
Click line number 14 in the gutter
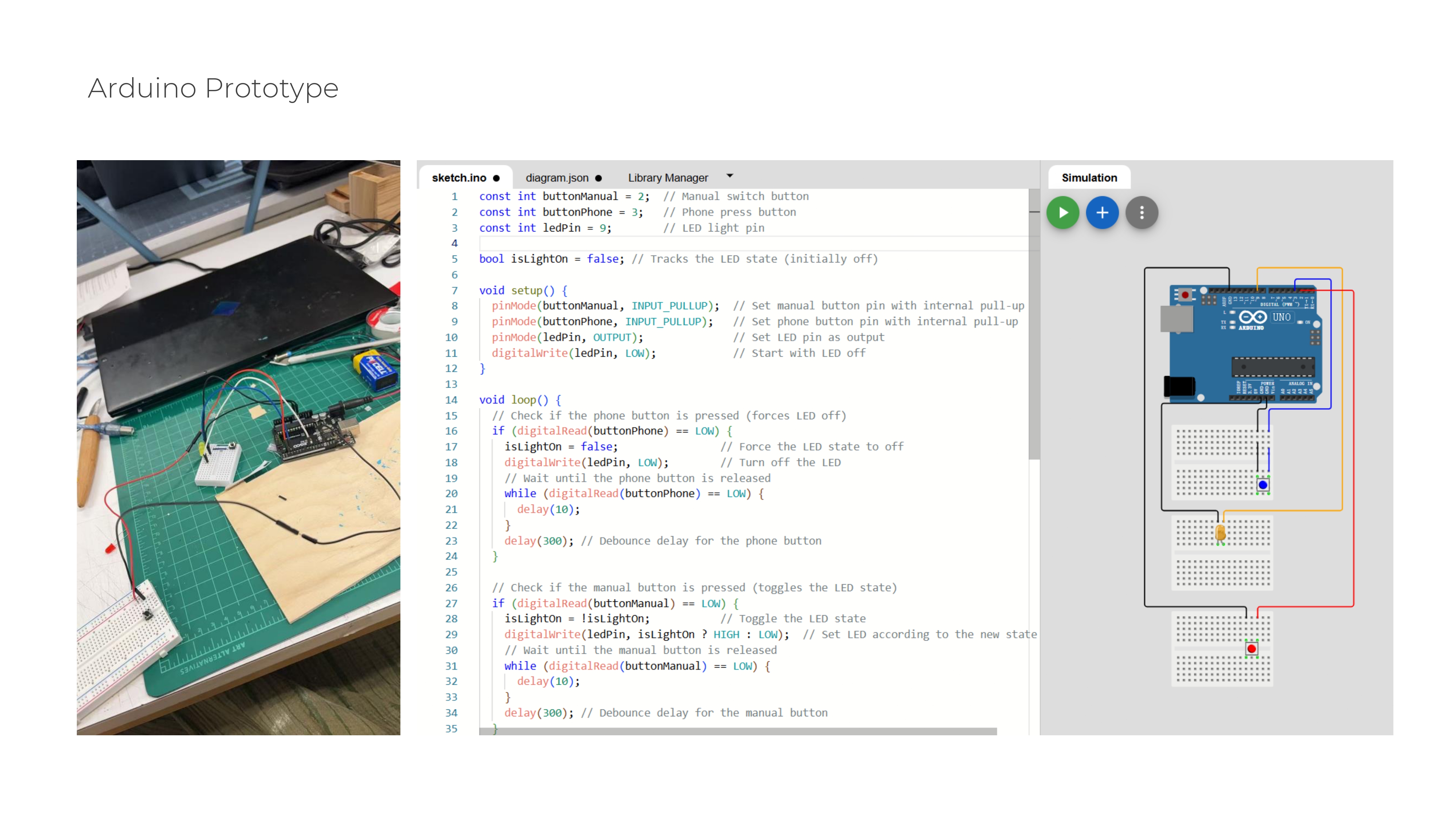coord(451,400)
